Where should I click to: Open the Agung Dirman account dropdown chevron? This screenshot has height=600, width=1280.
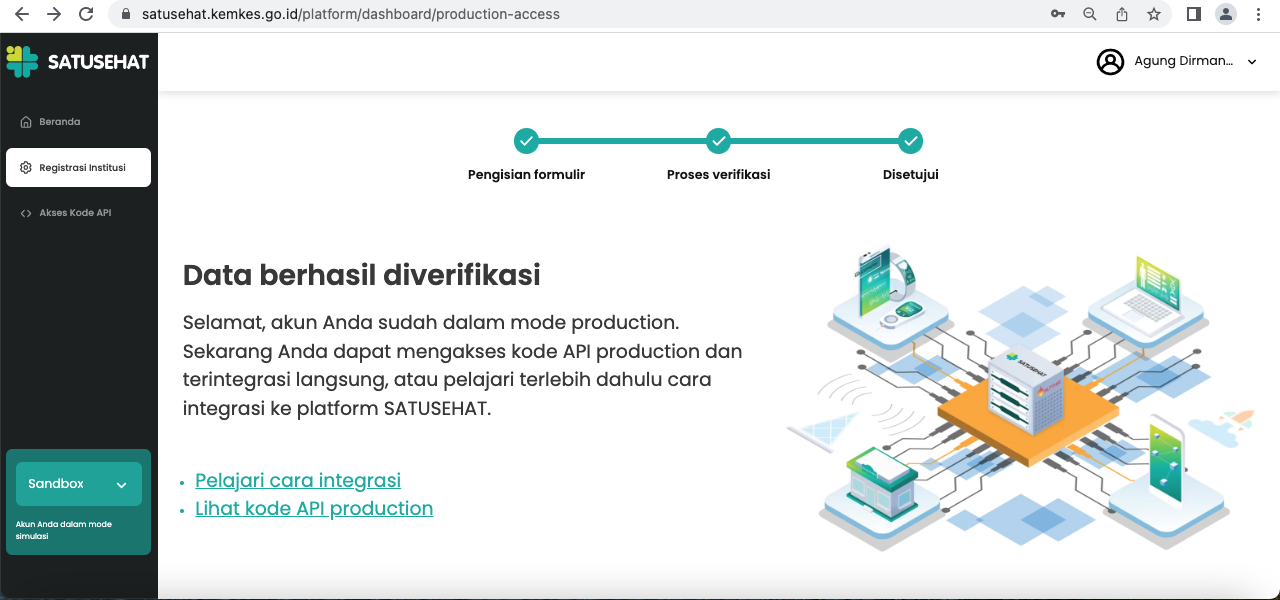tap(1252, 62)
